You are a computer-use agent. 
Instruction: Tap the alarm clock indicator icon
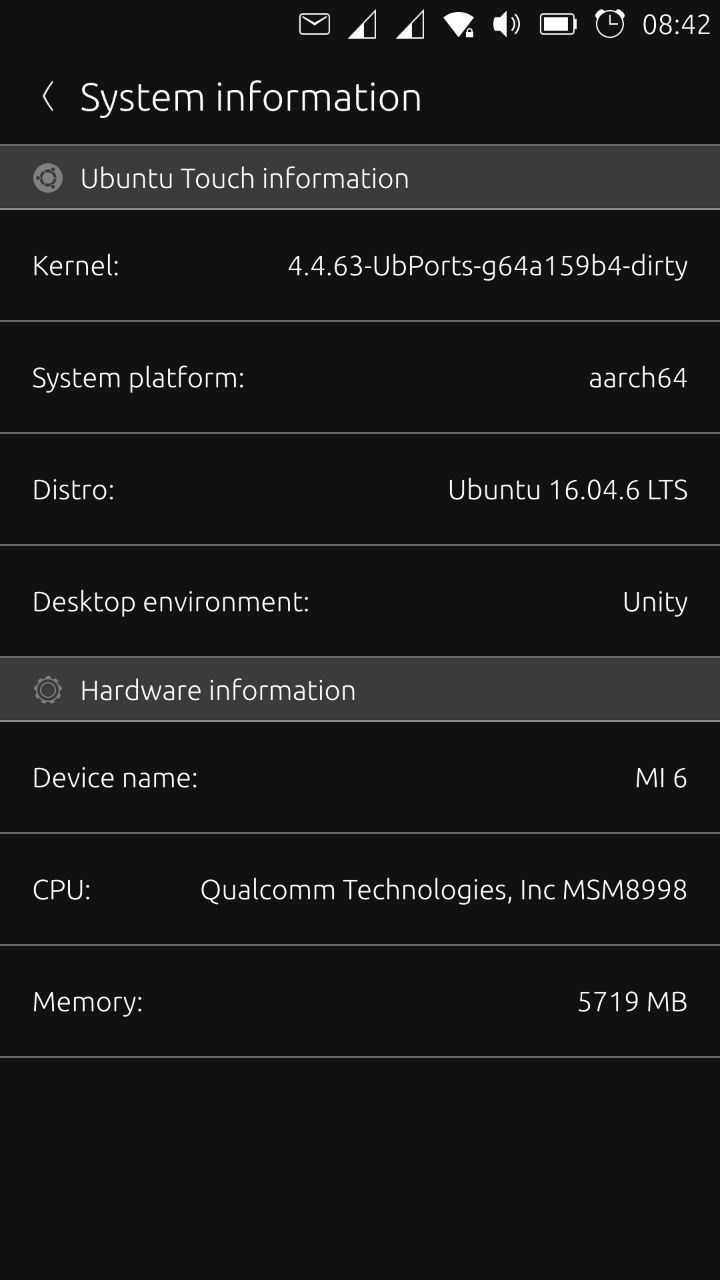click(610, 24)
